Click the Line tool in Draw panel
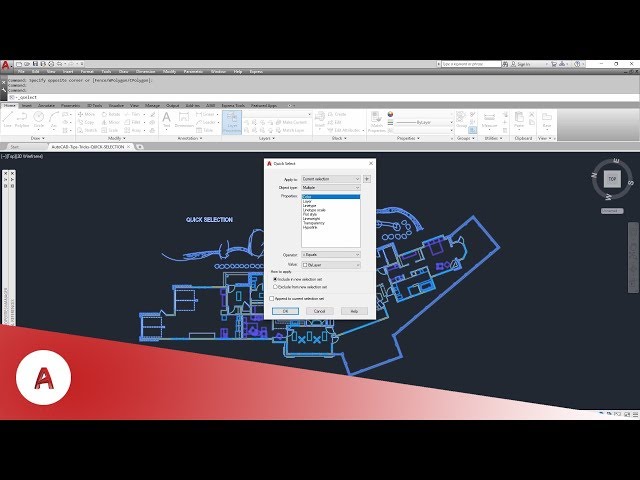This screenshot has width=640, height=480. click(8, 119)
